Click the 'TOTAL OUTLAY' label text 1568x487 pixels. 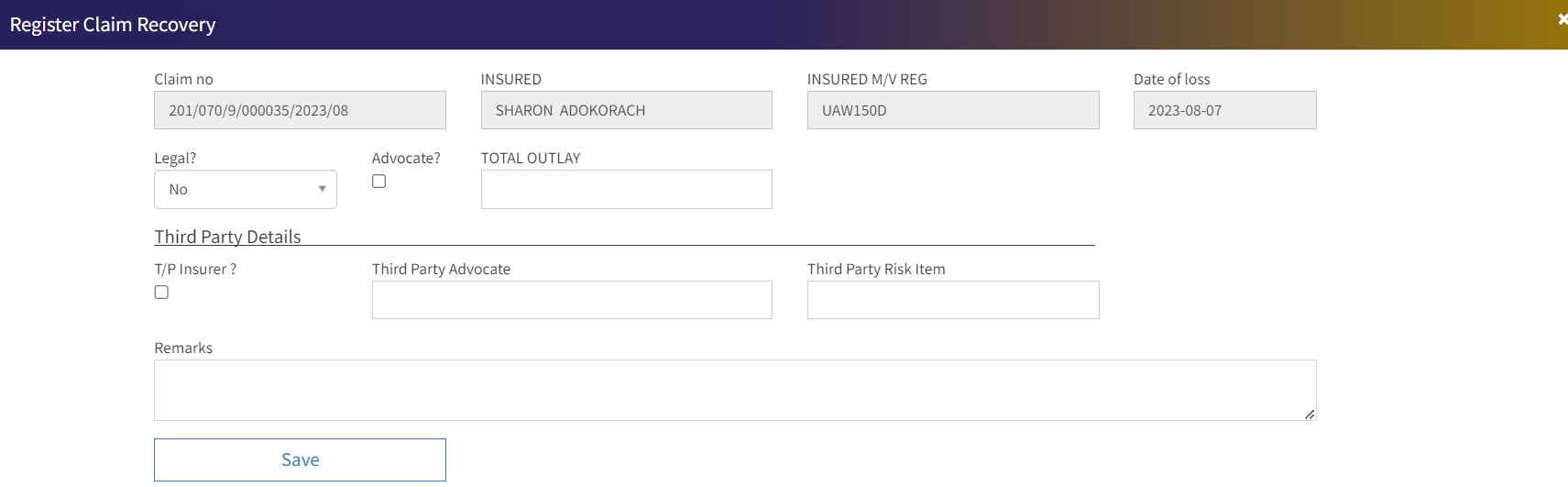click(531, 158)
